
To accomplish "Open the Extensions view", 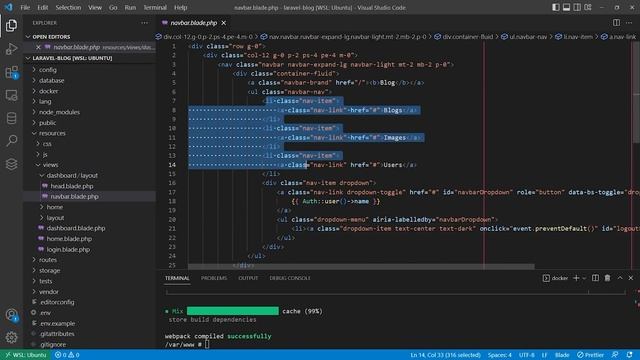I will [11, 72].
